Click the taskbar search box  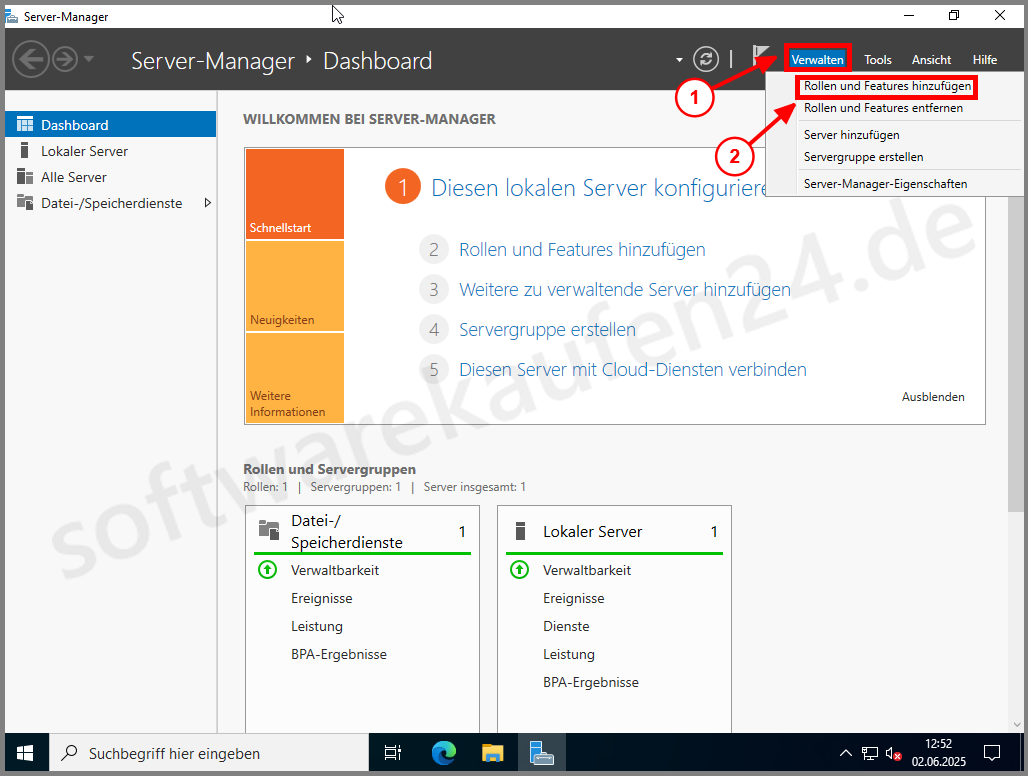[x=209, y=754]
